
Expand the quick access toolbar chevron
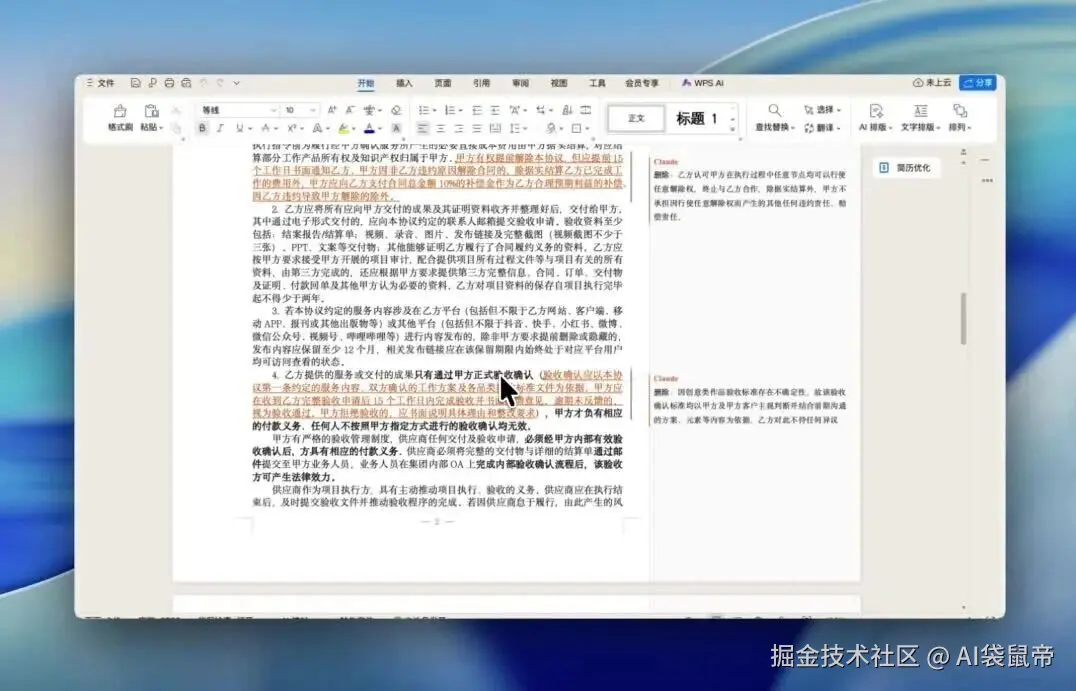pyautogui.click(x=236, y=83)
